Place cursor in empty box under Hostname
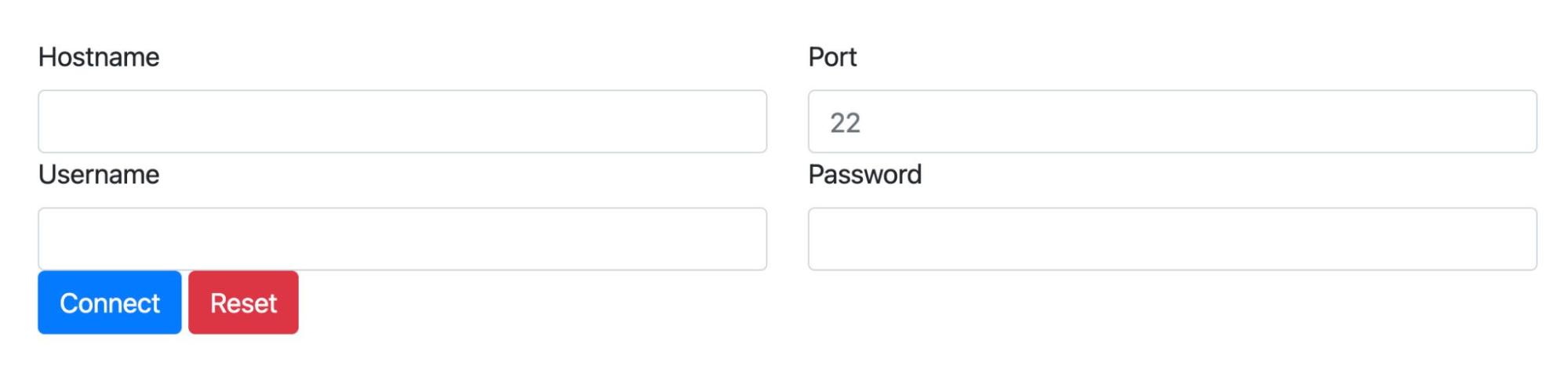The image size is (1568, 388). tap(402, 121)
